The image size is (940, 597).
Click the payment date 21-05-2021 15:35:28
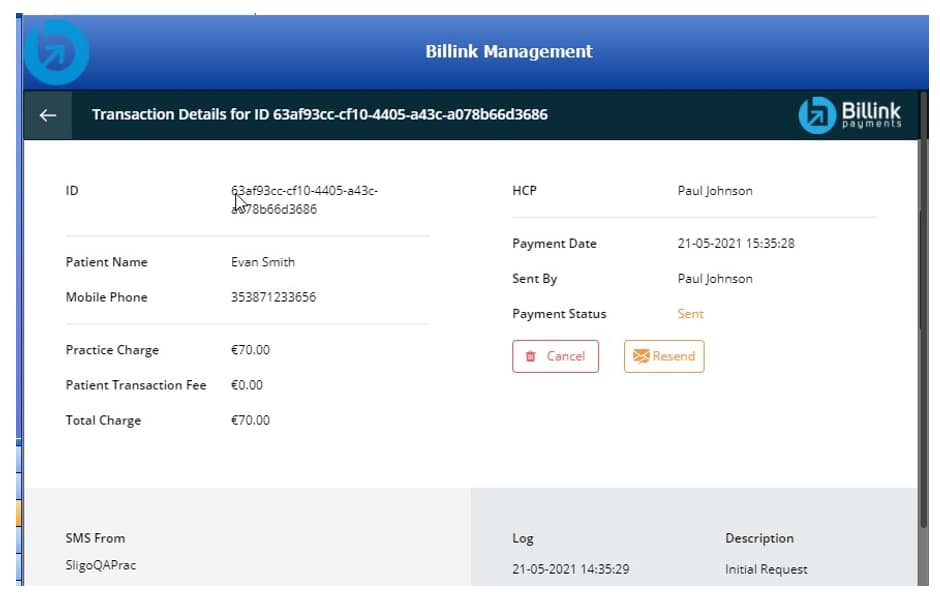[735, 244]
